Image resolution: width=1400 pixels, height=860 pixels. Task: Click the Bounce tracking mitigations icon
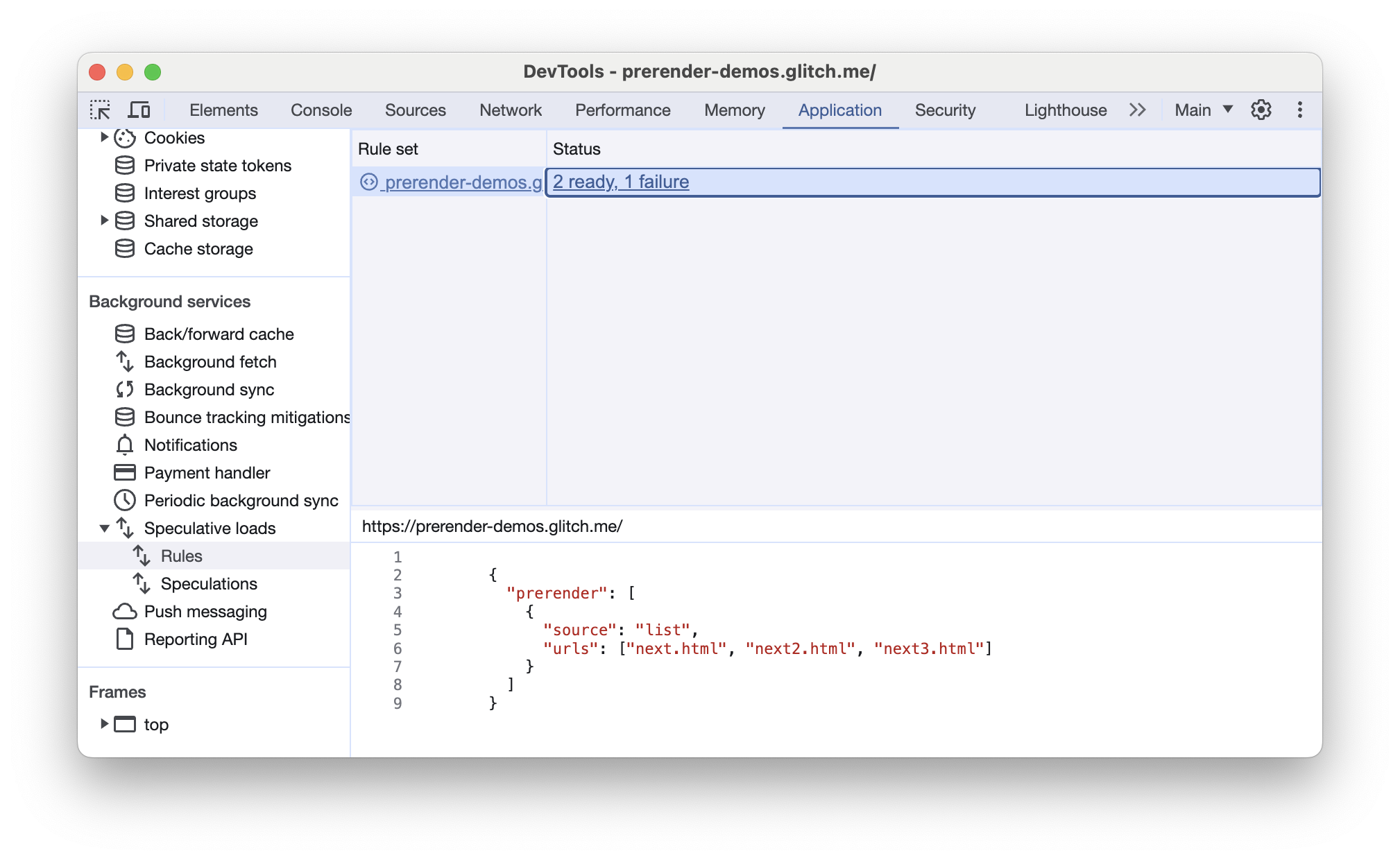click(122, 417)
